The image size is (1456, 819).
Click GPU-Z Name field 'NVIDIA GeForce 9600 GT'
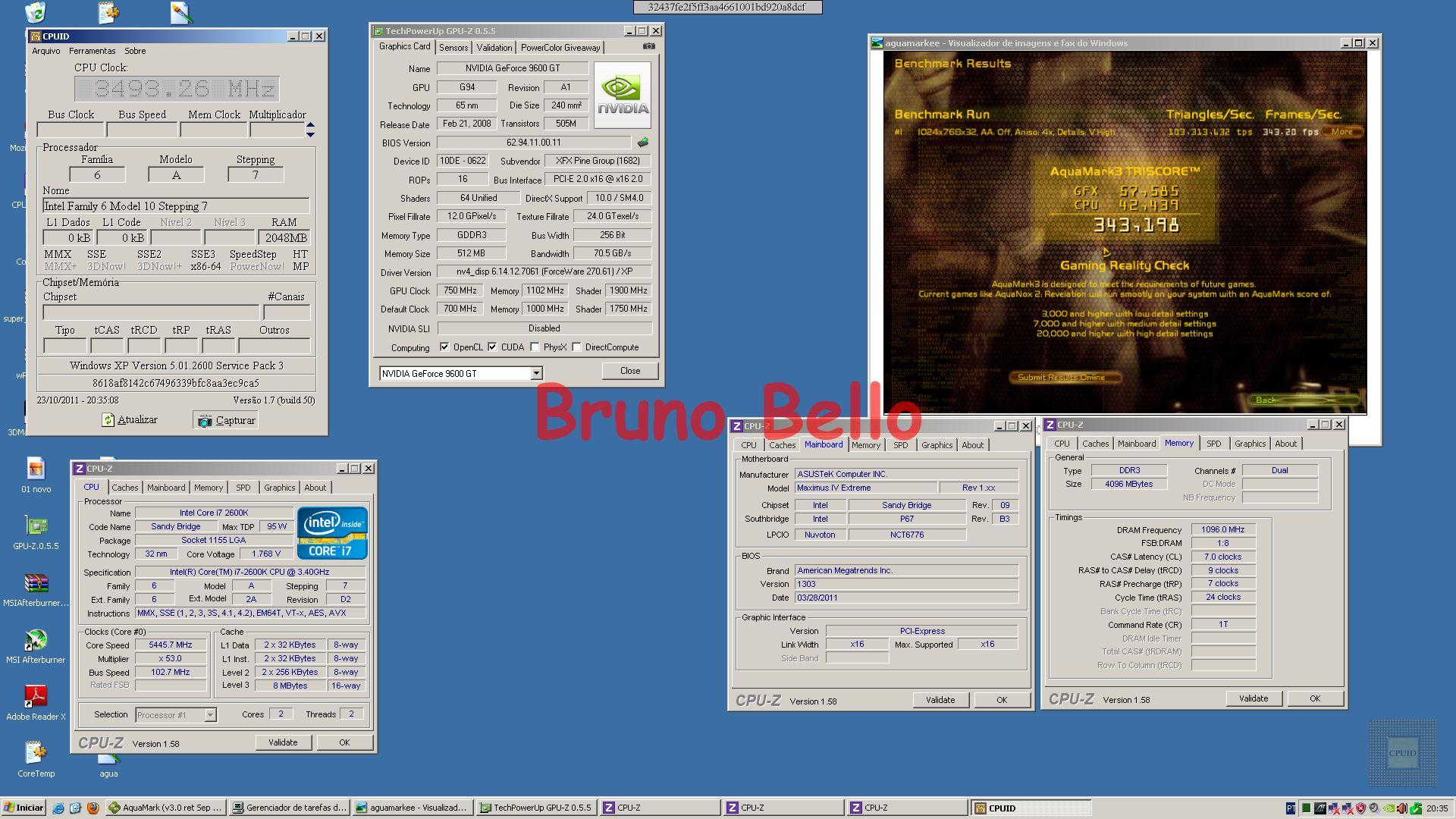[513, 68]
